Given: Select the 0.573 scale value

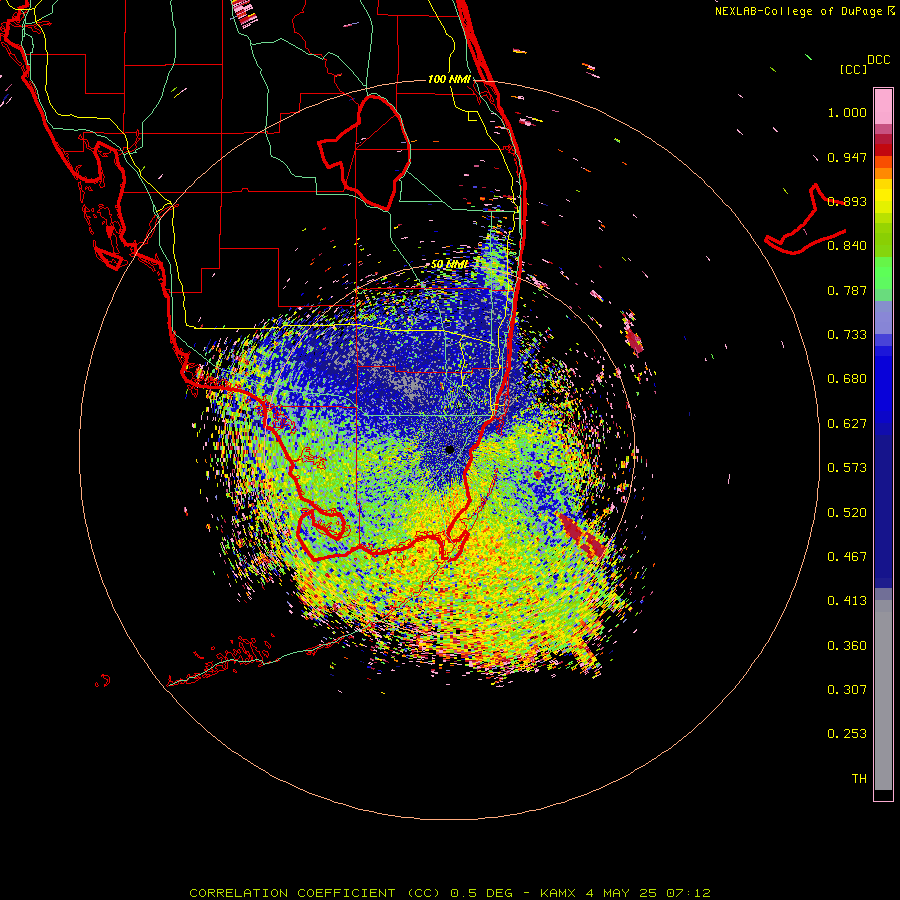Looking at the screenshot, I should [x=847, y=468].
